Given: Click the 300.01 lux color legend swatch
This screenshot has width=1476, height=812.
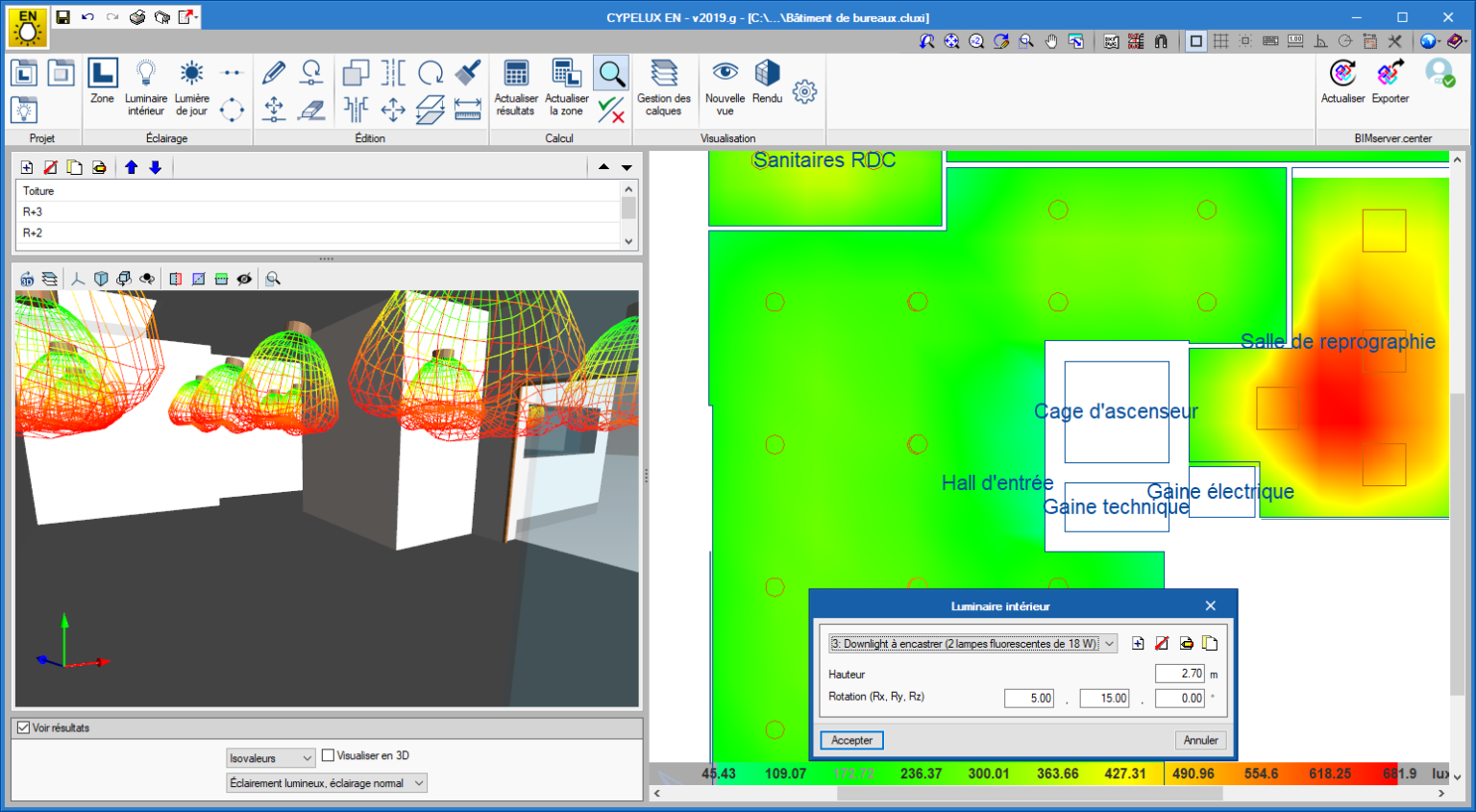Looking at the screenshot, I should pos(988,774).
